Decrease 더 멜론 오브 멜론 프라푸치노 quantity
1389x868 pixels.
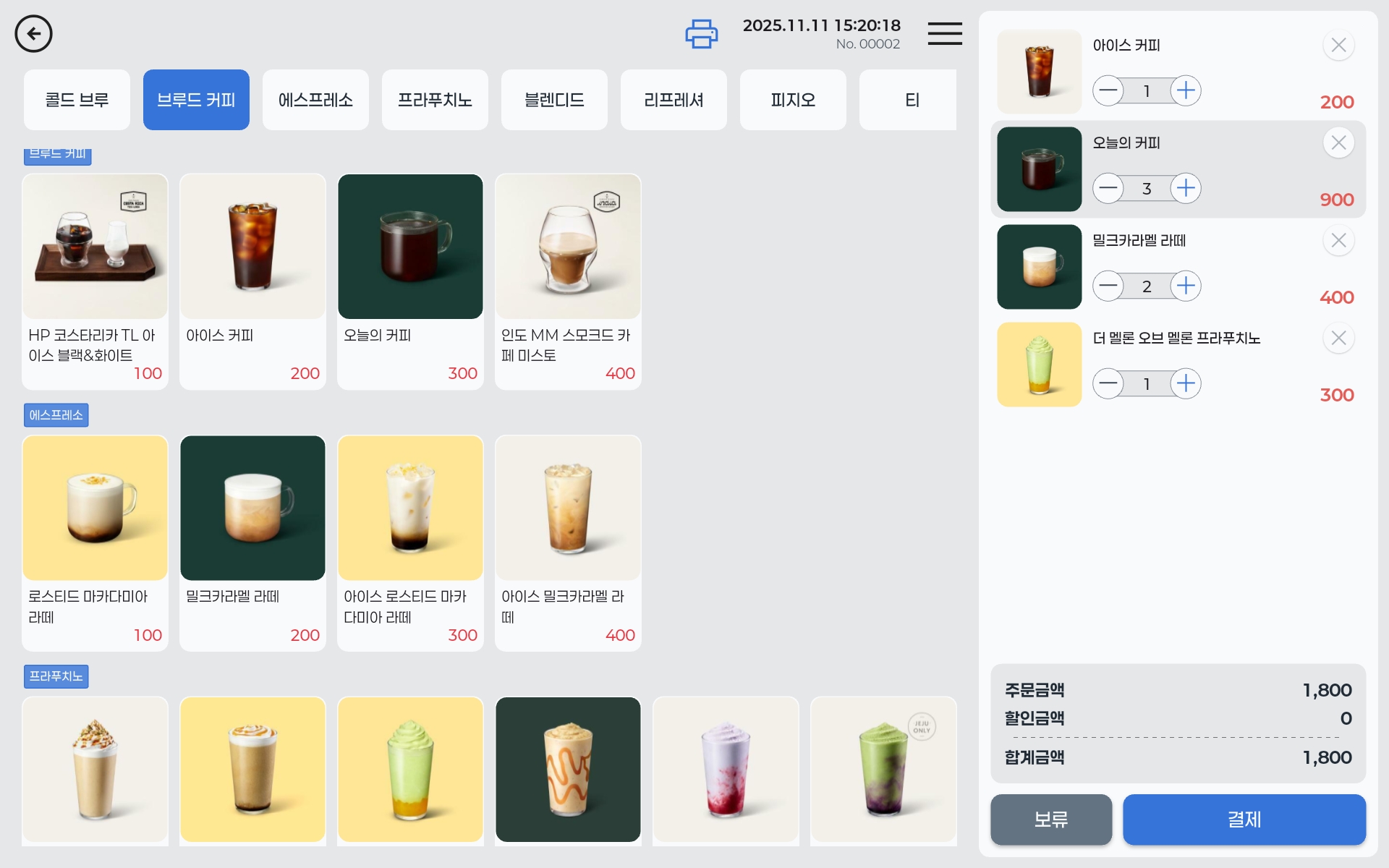click(x=1108, y=384)
